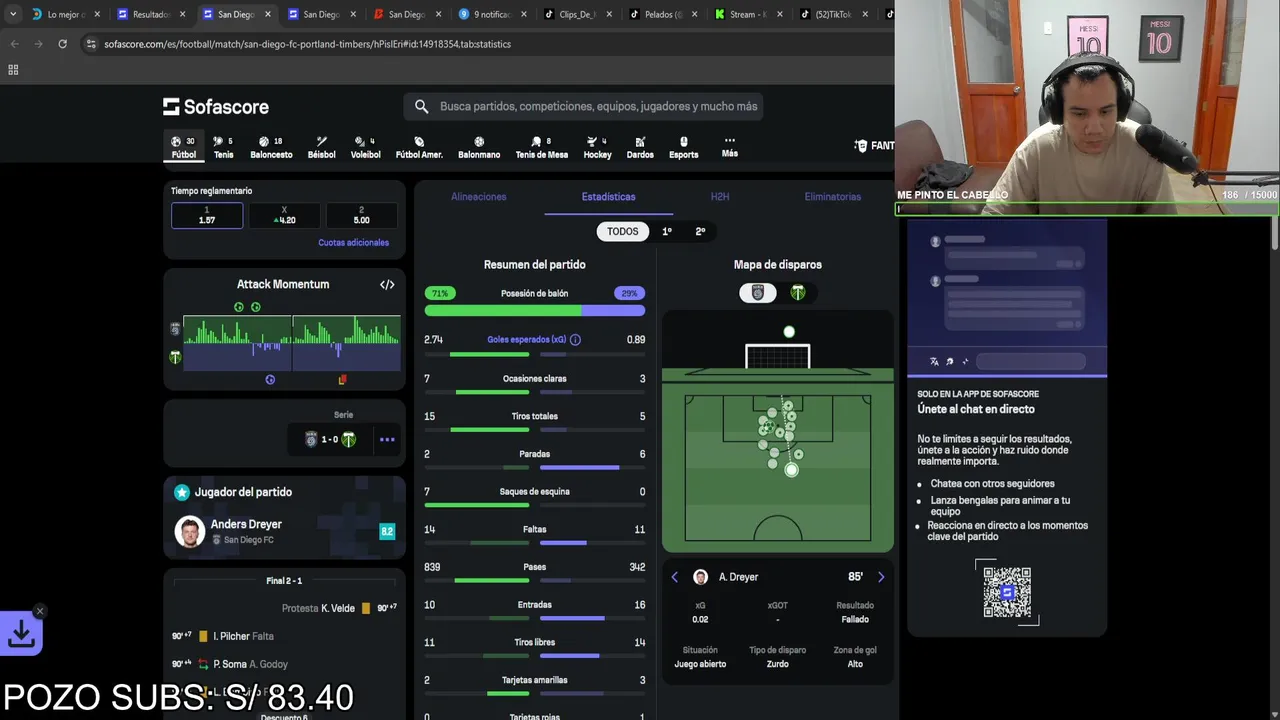Open the Balonmano sport category

coord(479,147)
